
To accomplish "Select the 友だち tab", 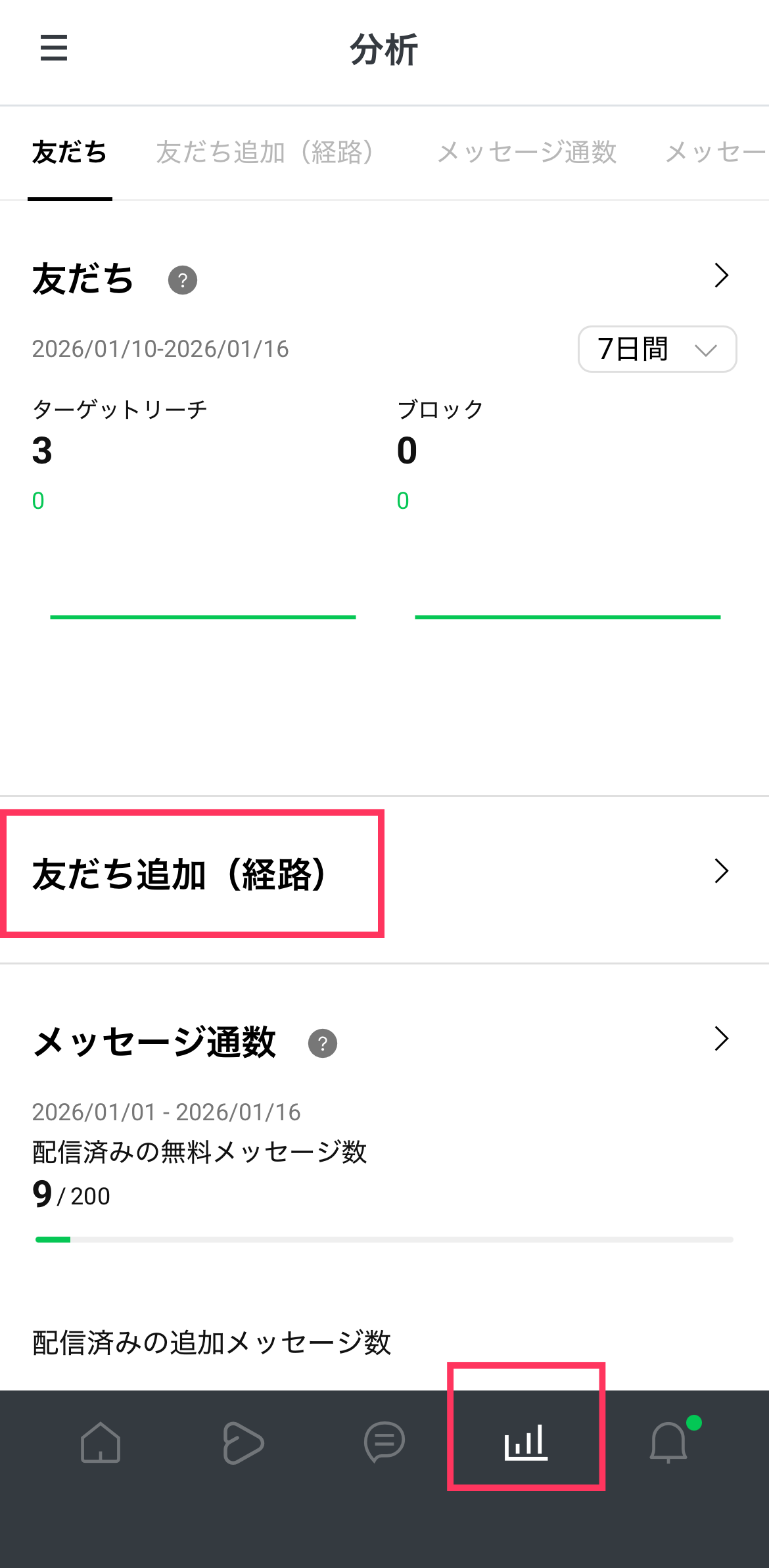I will click(x=70, y=153).
